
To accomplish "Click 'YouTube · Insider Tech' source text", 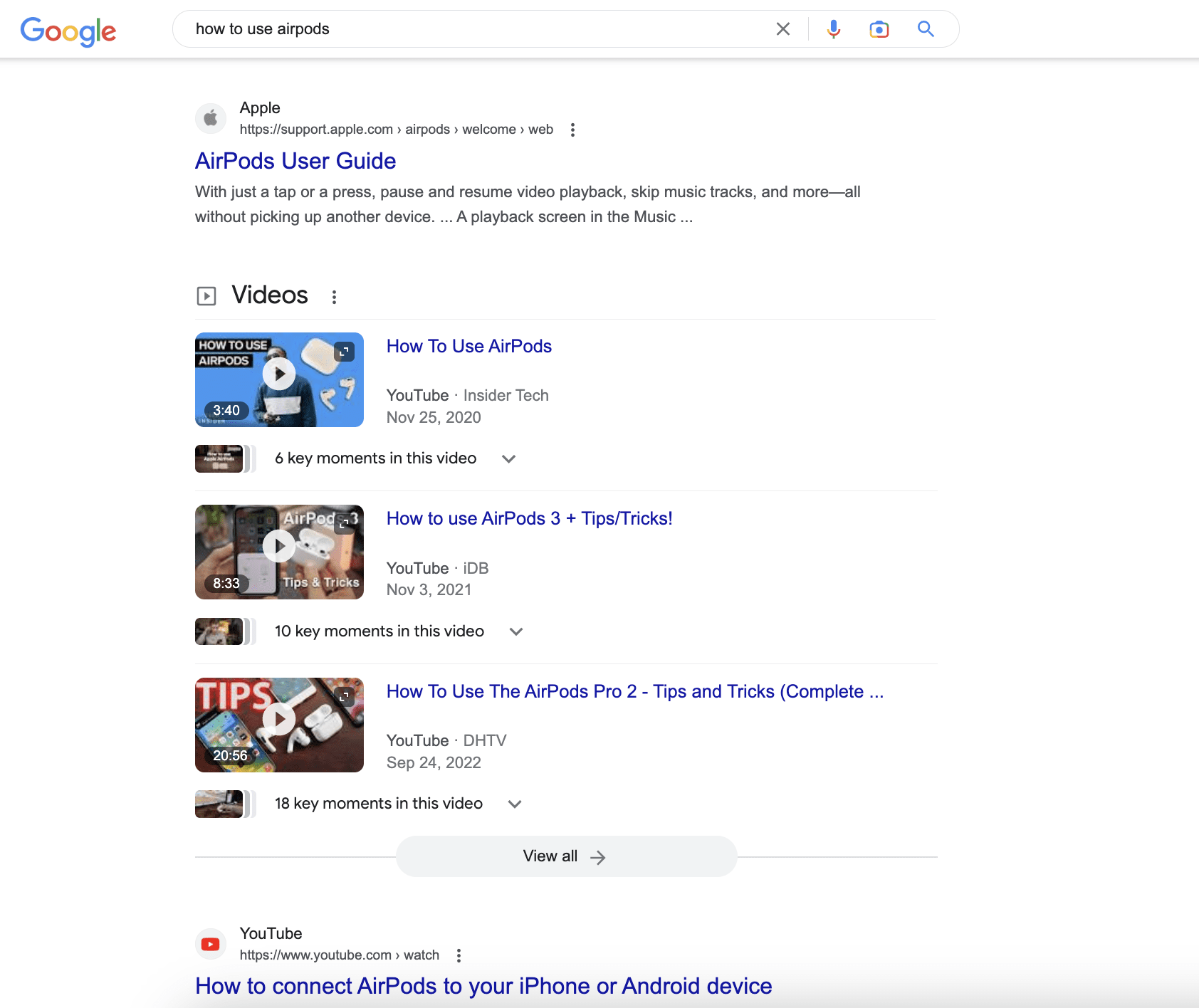I will pyautogui.click(x=468, y=395).
